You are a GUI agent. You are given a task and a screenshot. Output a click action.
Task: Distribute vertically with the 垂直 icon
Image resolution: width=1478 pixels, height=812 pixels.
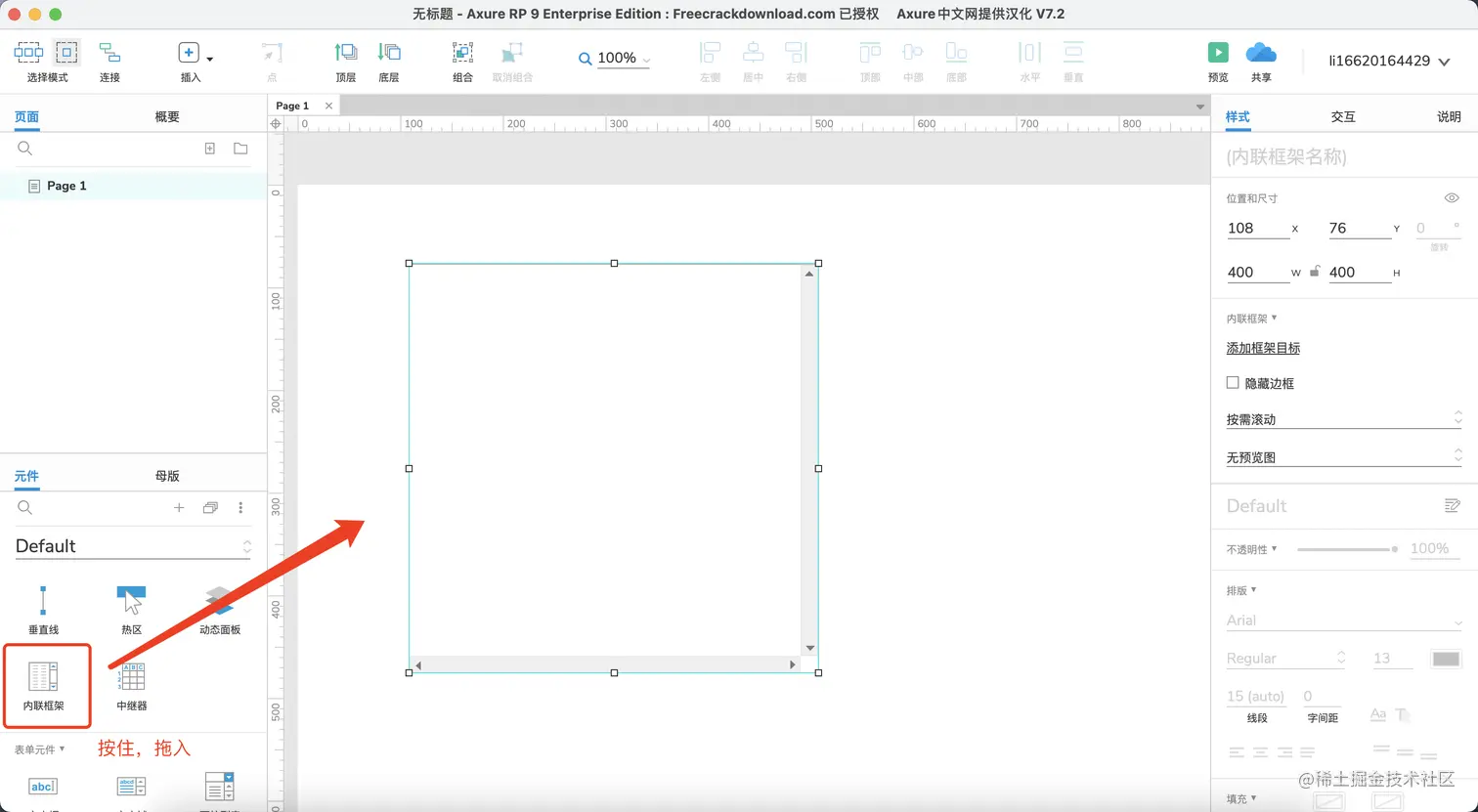tap(1073, 53)
